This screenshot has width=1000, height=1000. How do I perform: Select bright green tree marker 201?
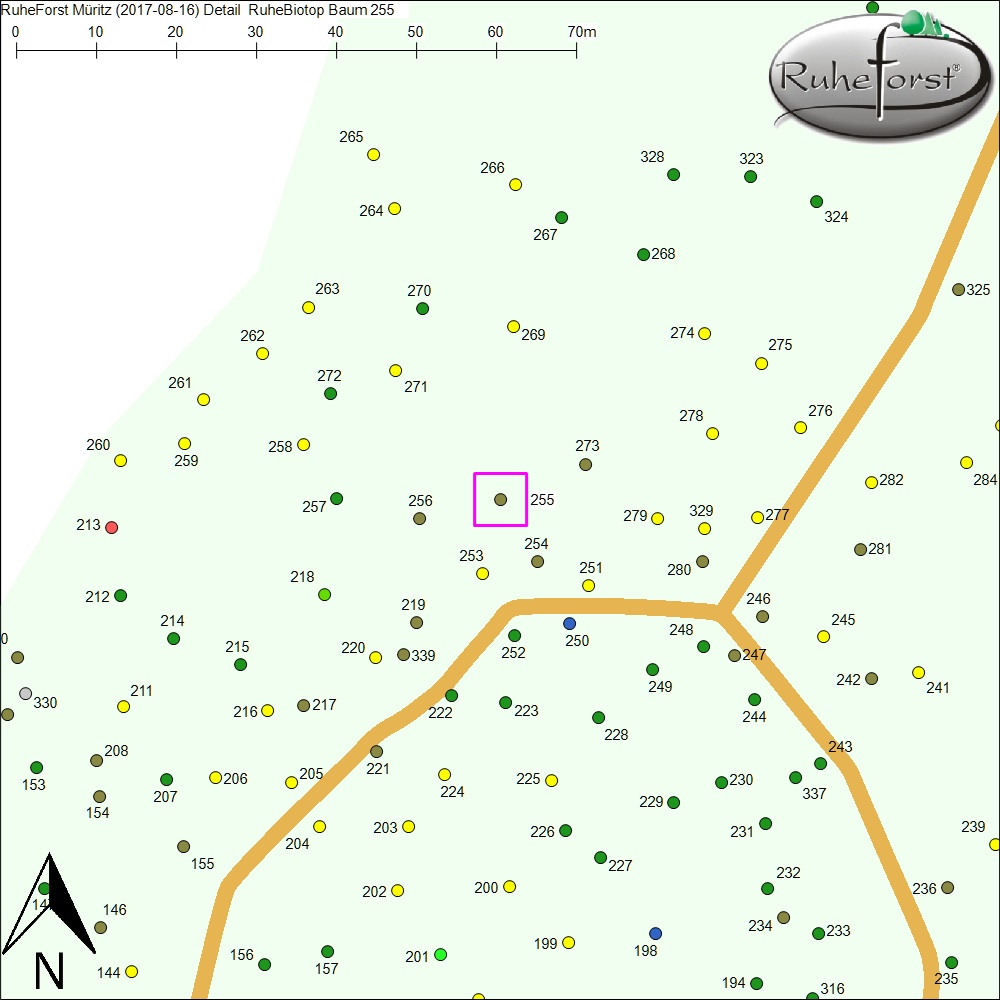tap(440, 955)
